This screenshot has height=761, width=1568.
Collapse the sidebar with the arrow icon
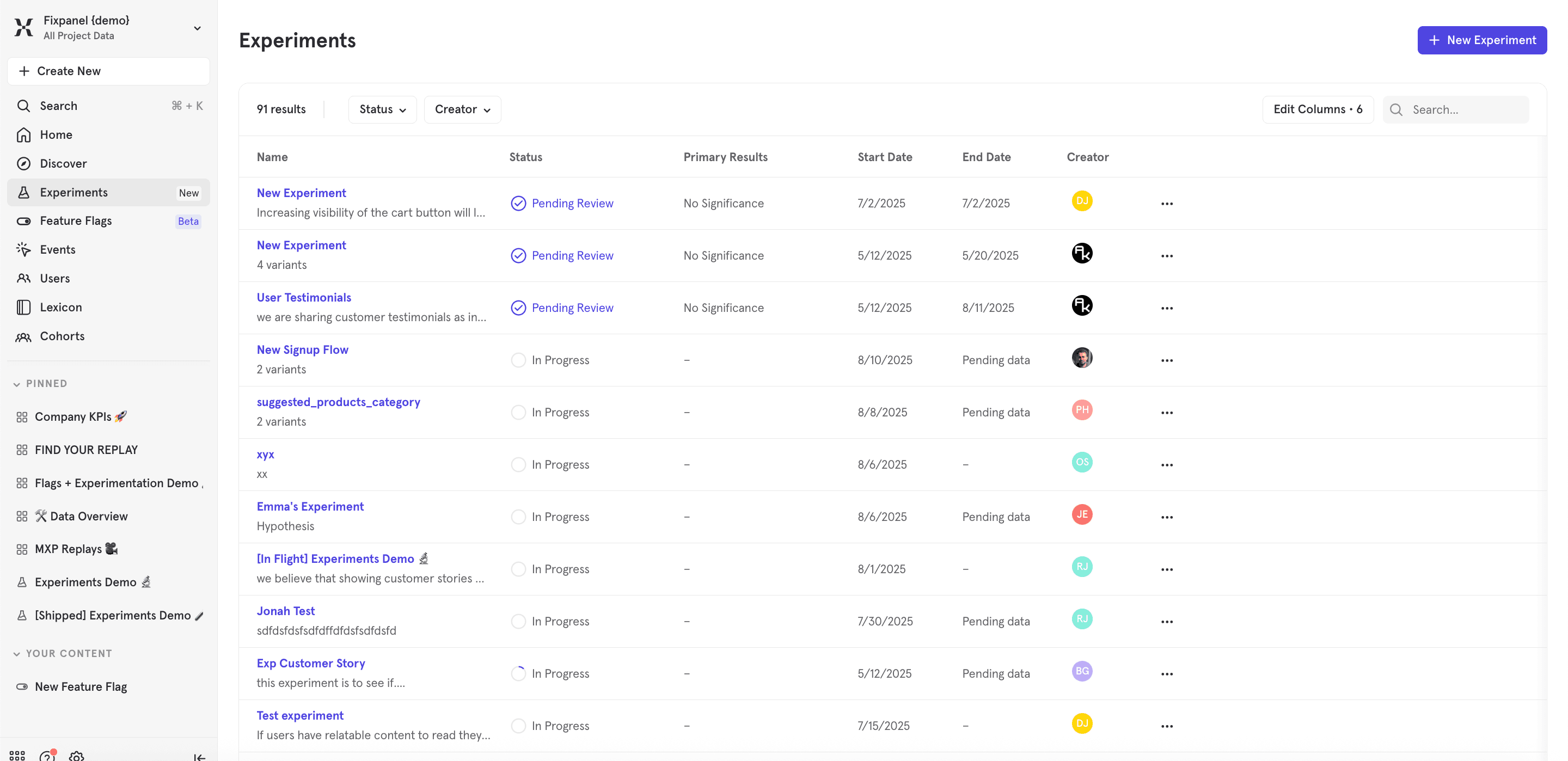[199, 757]
